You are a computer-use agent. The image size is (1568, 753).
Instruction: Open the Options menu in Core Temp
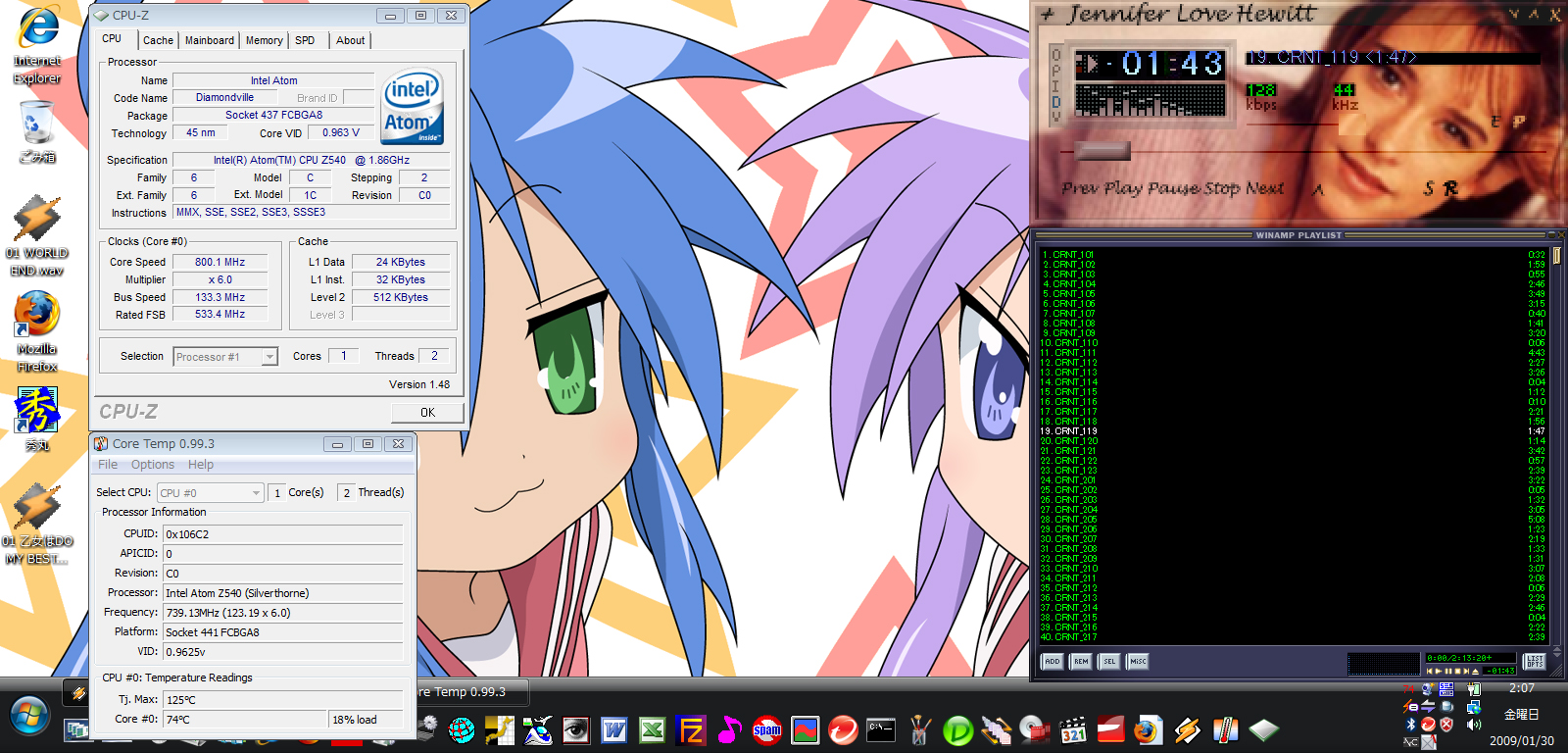coord(153,465)
